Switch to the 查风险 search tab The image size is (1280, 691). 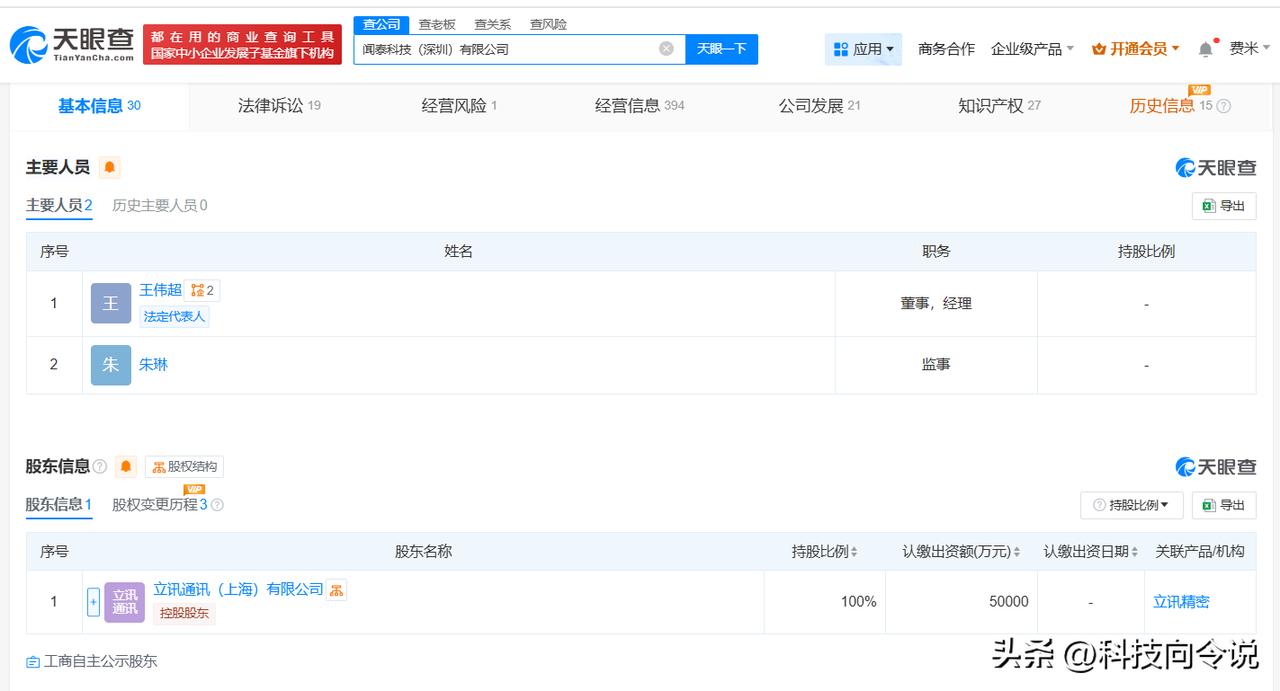548,24
